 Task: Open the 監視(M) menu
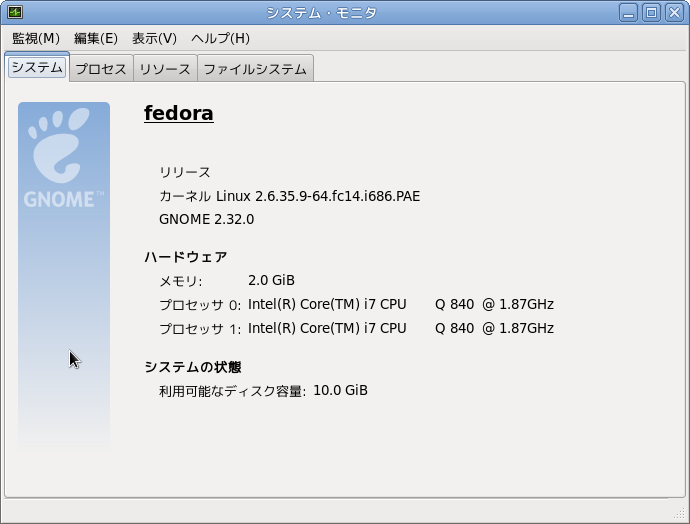(36, 38)
